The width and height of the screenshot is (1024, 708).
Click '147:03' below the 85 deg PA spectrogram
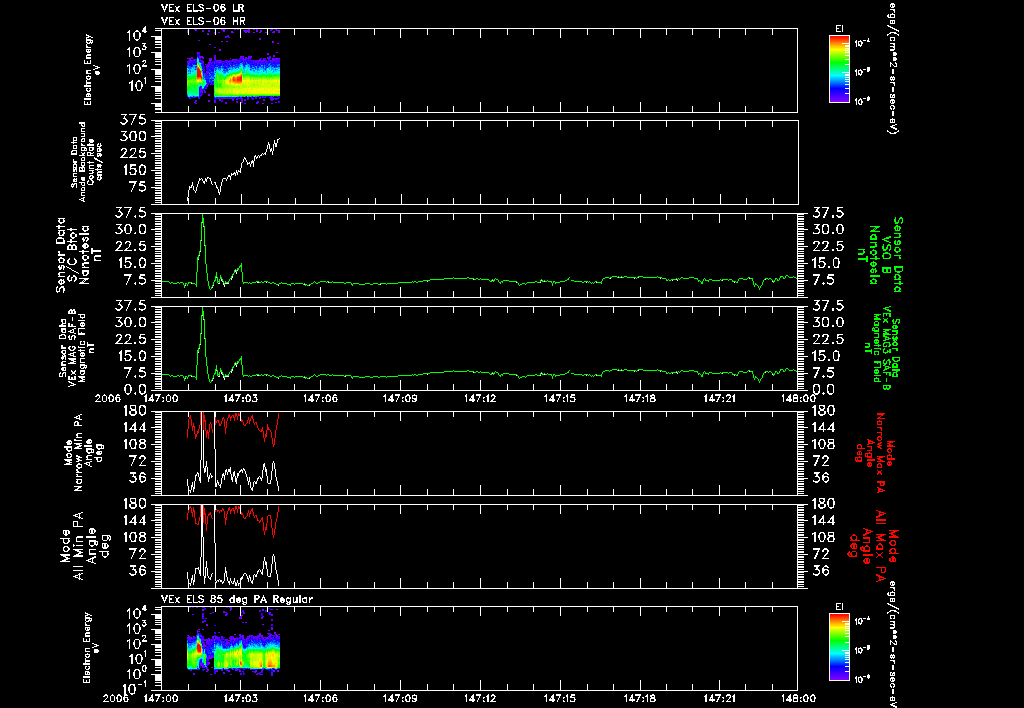[240, 698]
